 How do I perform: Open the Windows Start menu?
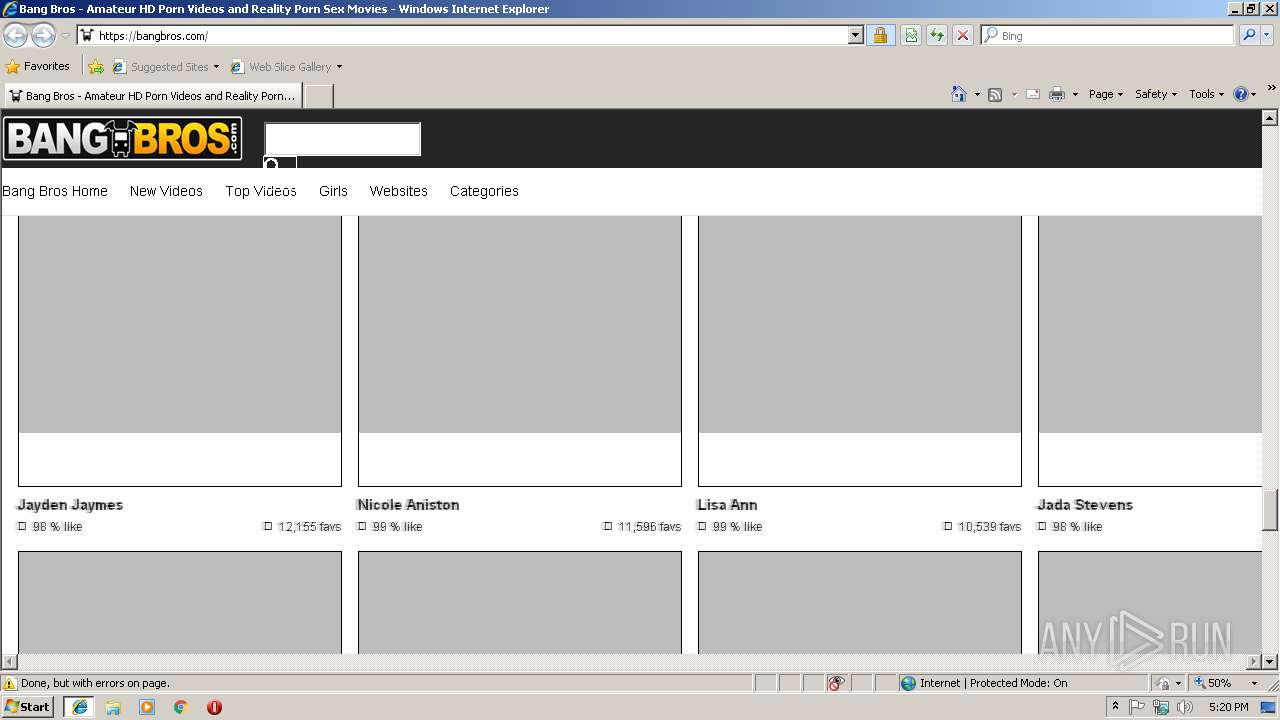tap(28, 707)
